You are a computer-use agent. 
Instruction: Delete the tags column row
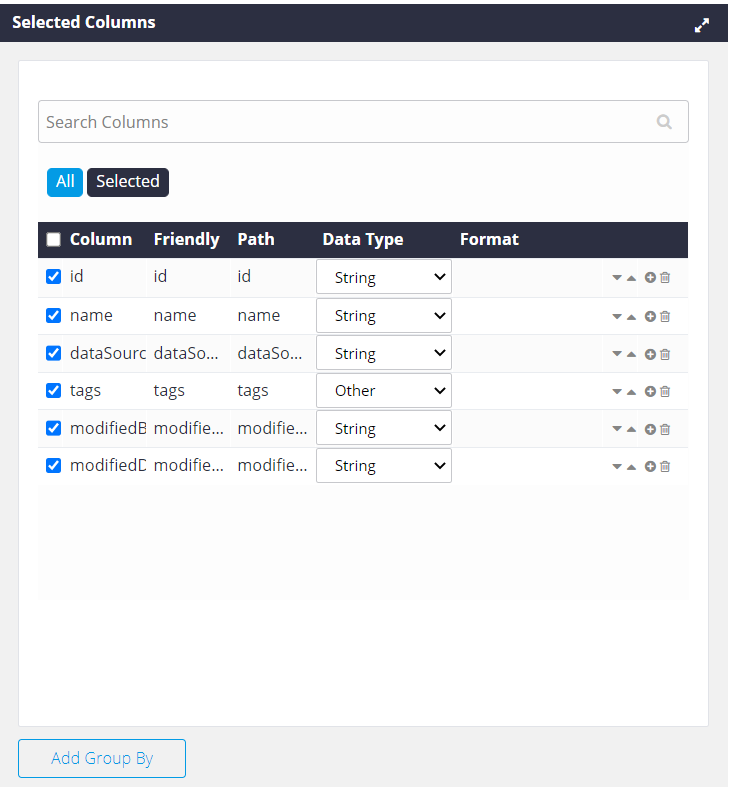665,391
